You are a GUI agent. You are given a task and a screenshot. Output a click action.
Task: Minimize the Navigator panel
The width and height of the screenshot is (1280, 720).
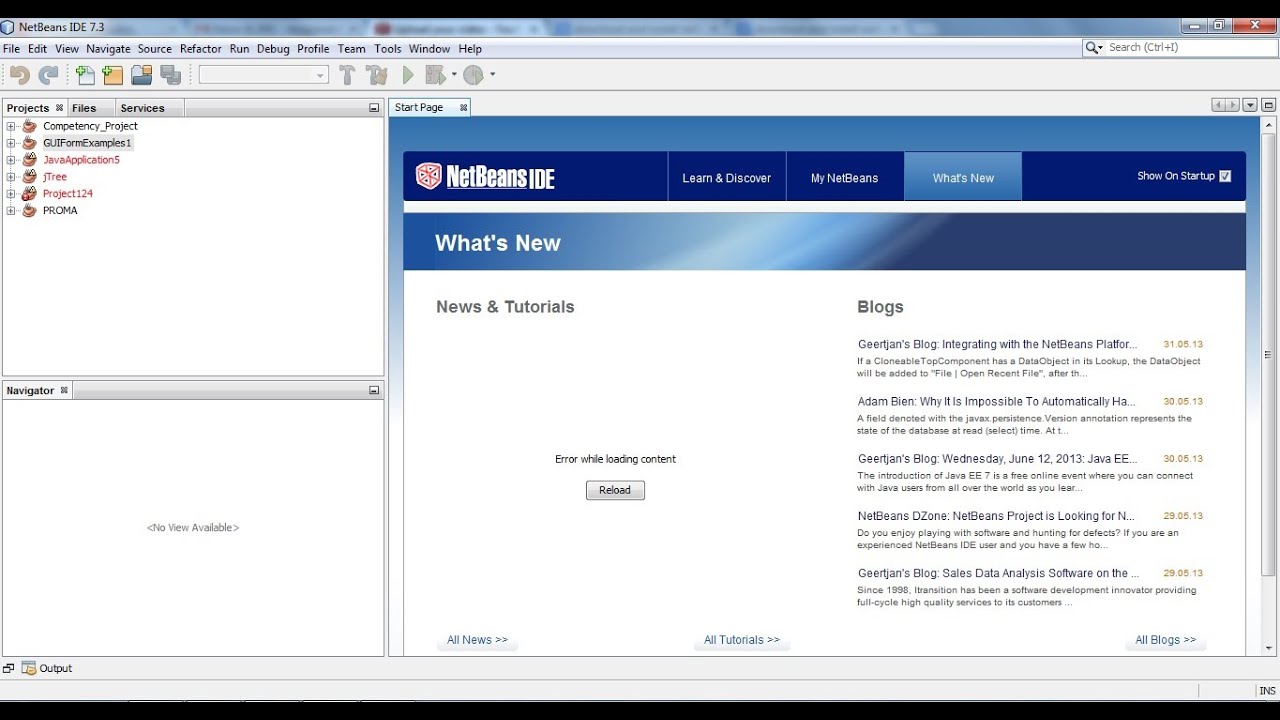click(x=374, y=391)
